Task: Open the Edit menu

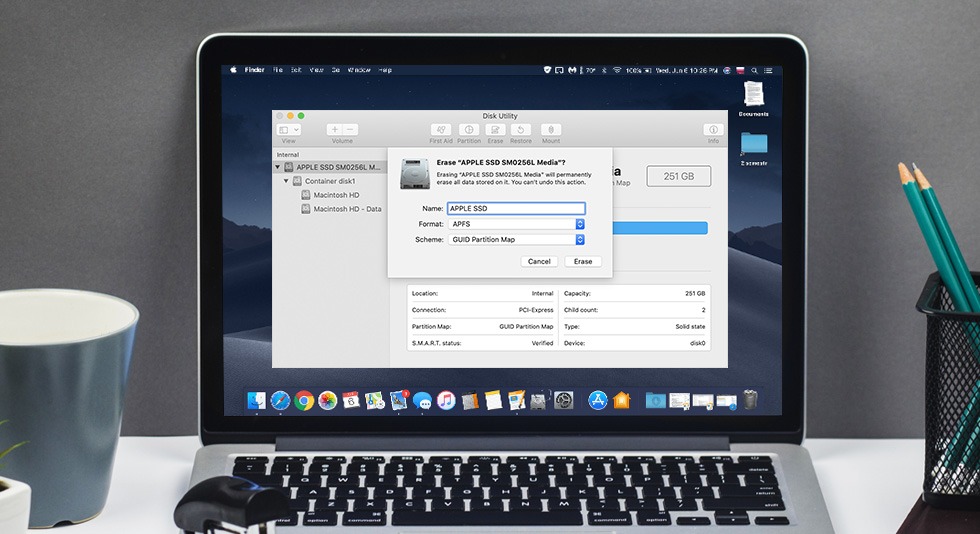Action: (x=296, y=70)
